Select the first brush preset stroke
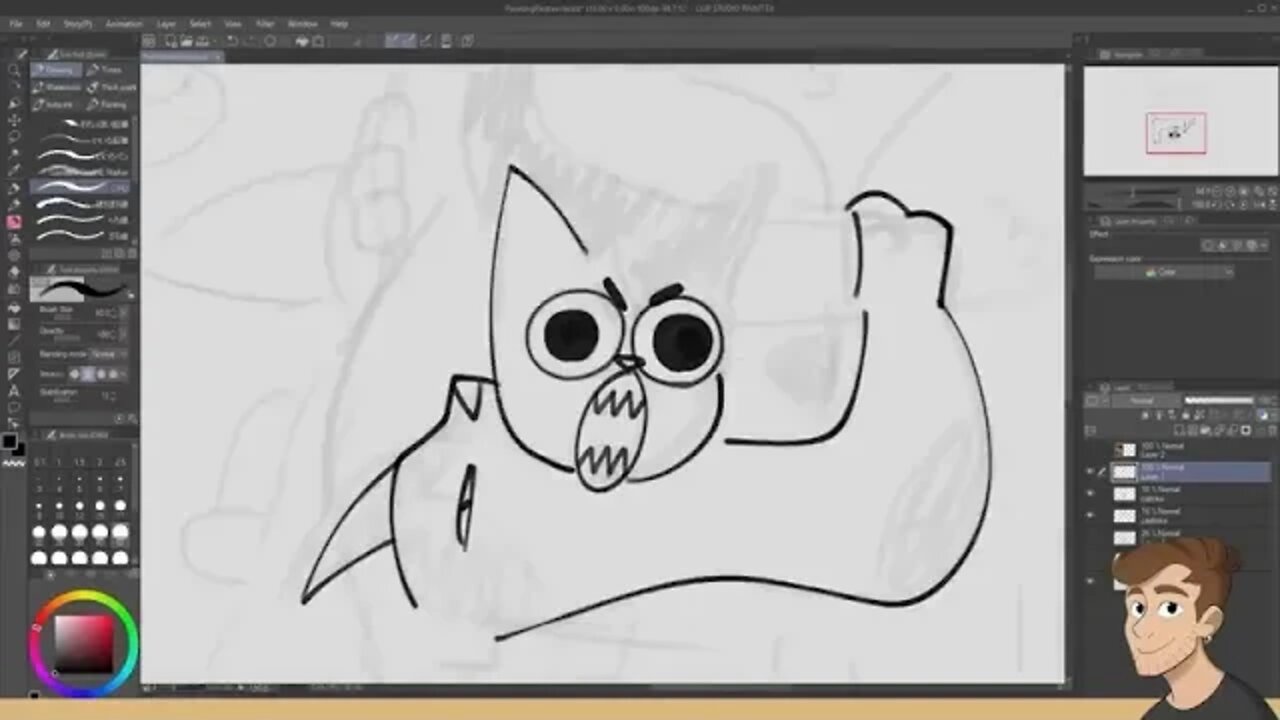 82,124
